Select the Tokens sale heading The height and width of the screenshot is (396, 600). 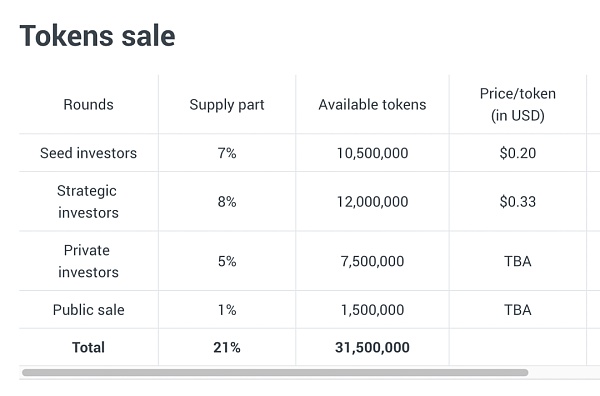(98, 36)
